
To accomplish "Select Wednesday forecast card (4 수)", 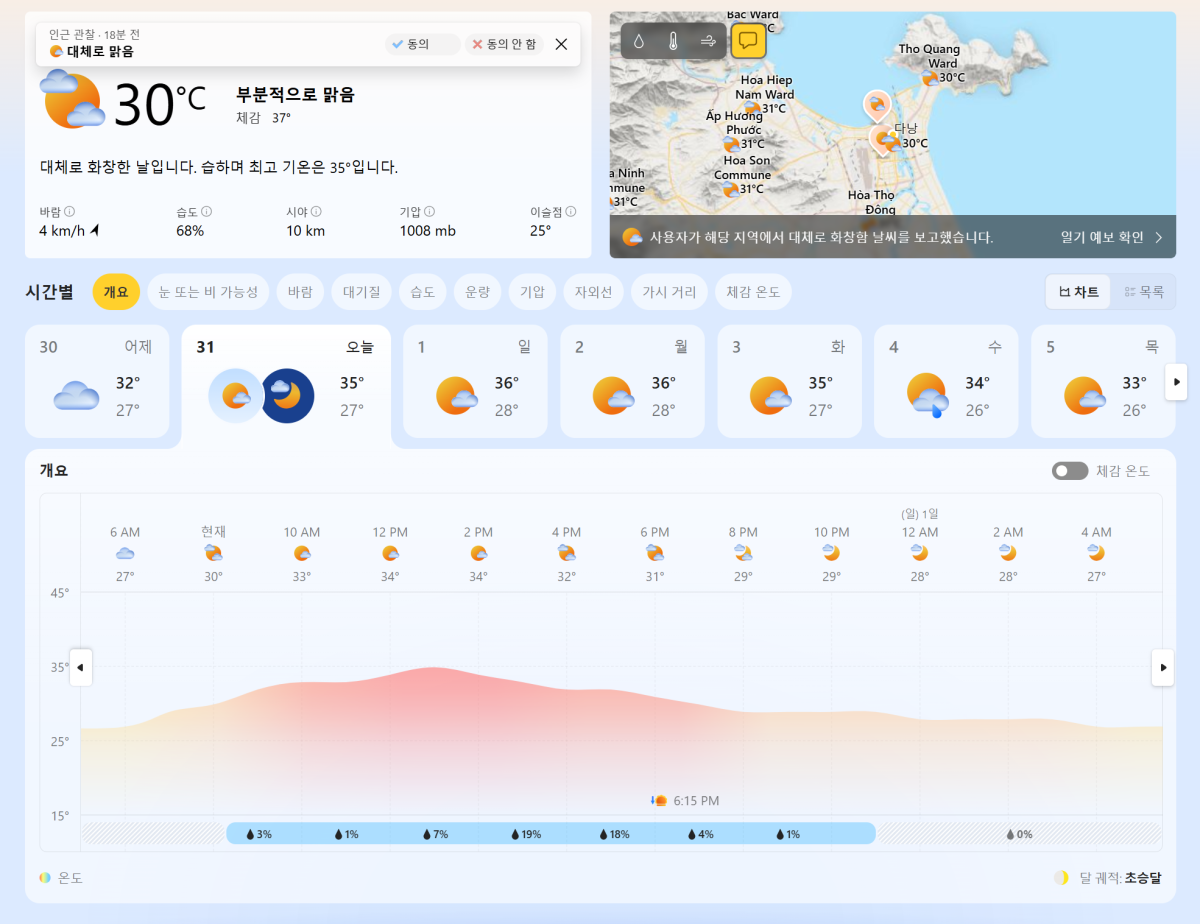I will coord(946,381).
